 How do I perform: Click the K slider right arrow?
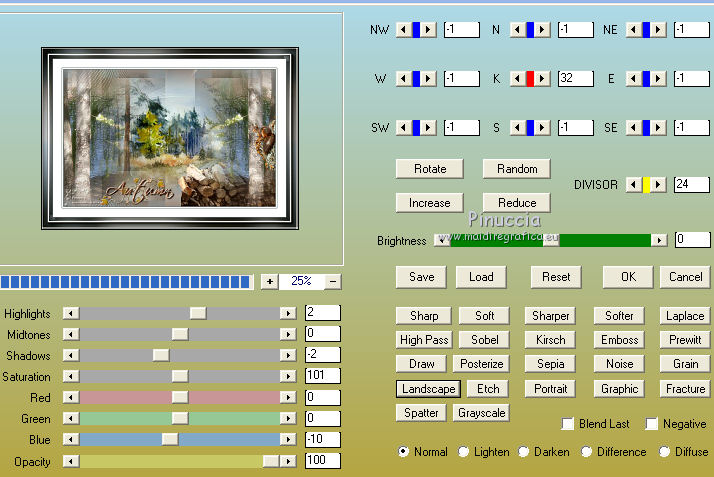(x=542, y=79)
